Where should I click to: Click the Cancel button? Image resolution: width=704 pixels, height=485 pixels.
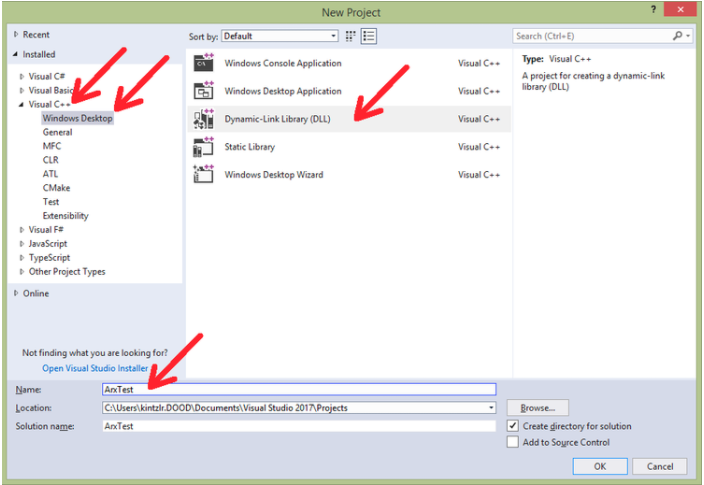[660, 466]
